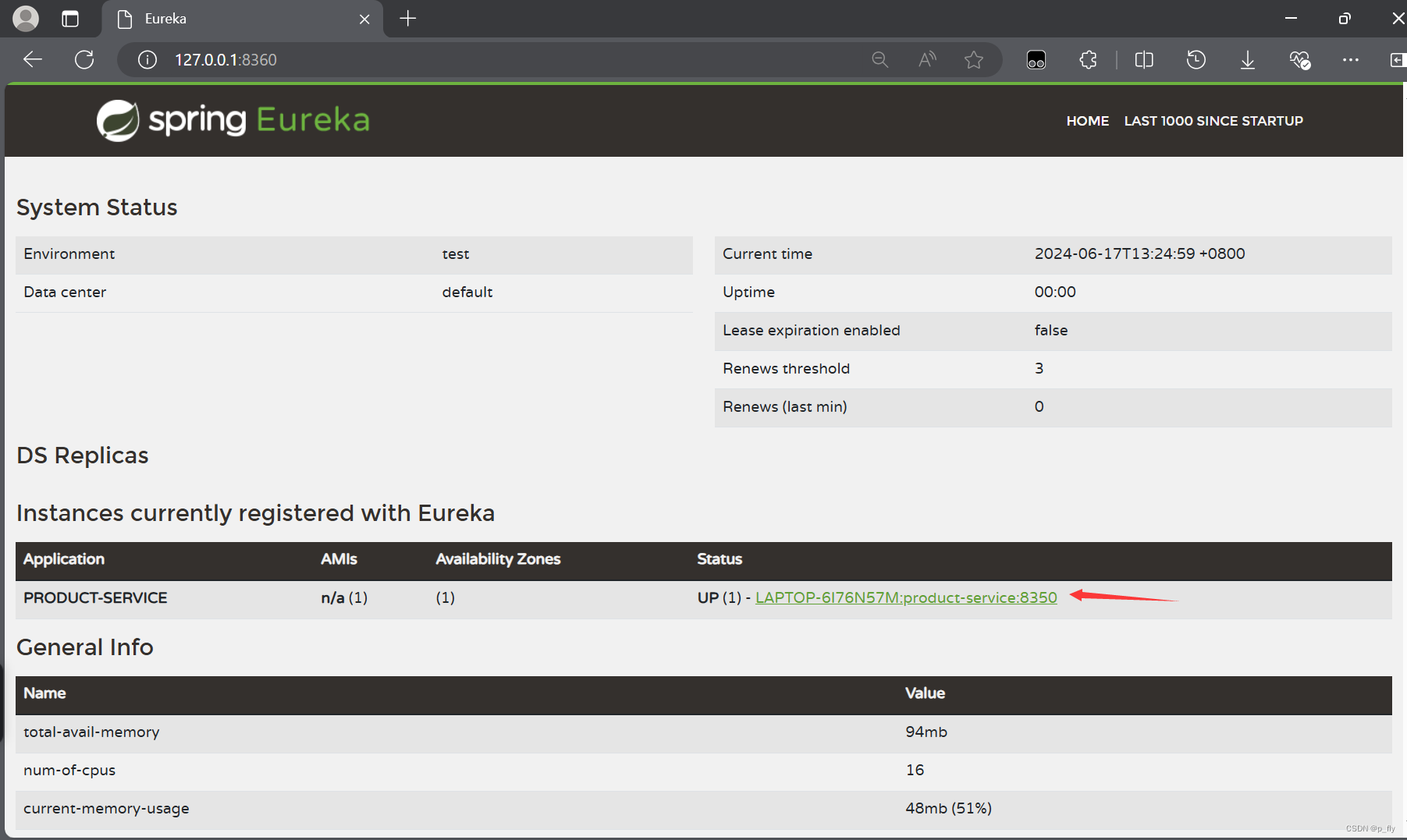Click the Instances currently registered with Eureka heading

point(256,513)
